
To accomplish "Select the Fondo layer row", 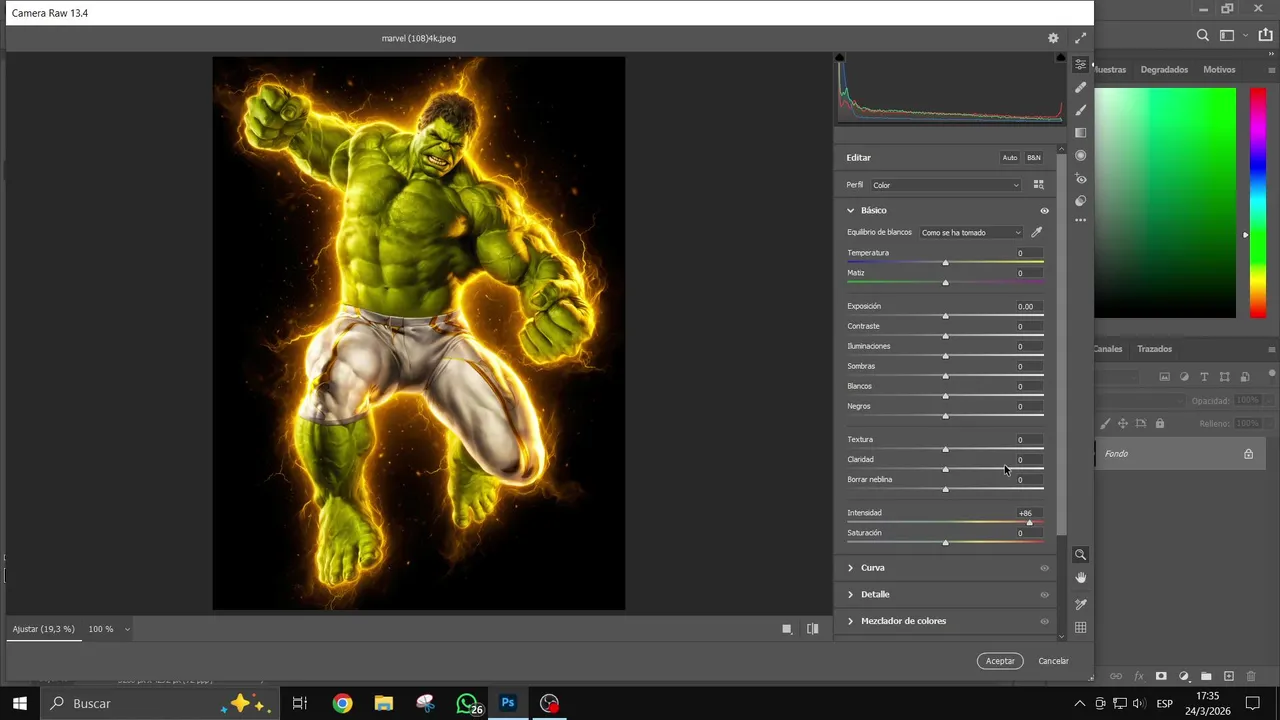I will coord(1180,454).
